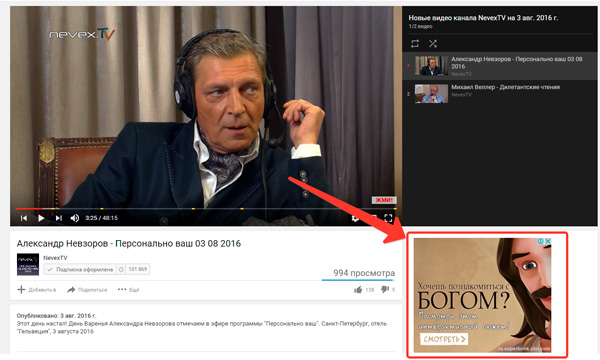The image size is (600, 360).
Task: Open subscription notification settings bell
Action: (121, 269)
